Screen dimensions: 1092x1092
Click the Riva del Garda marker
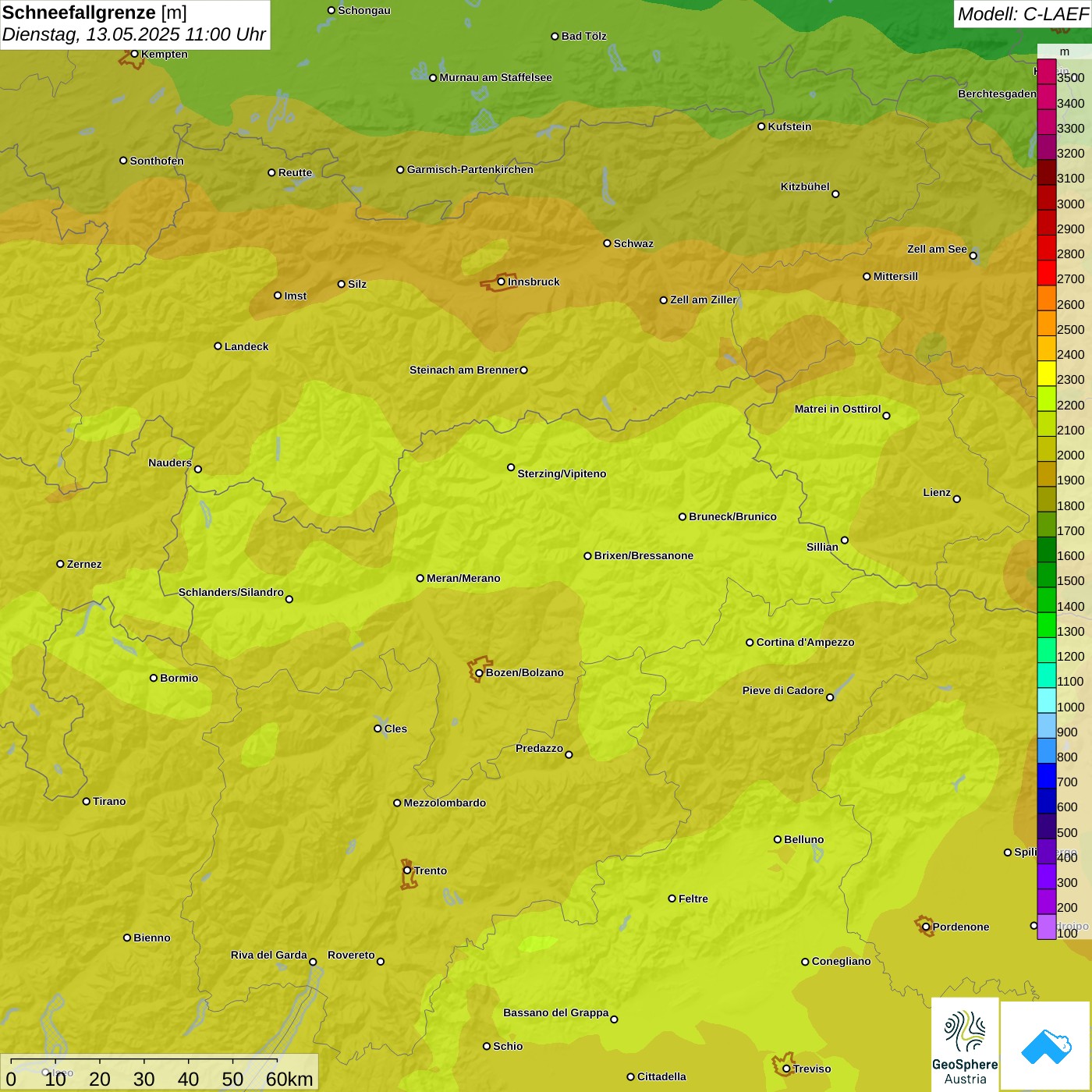pos(313,962)
